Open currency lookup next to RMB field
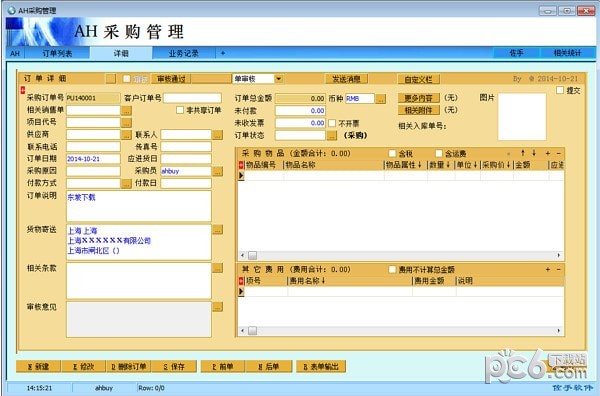Screen dimensions: 600x396 (x=380, y=99)
